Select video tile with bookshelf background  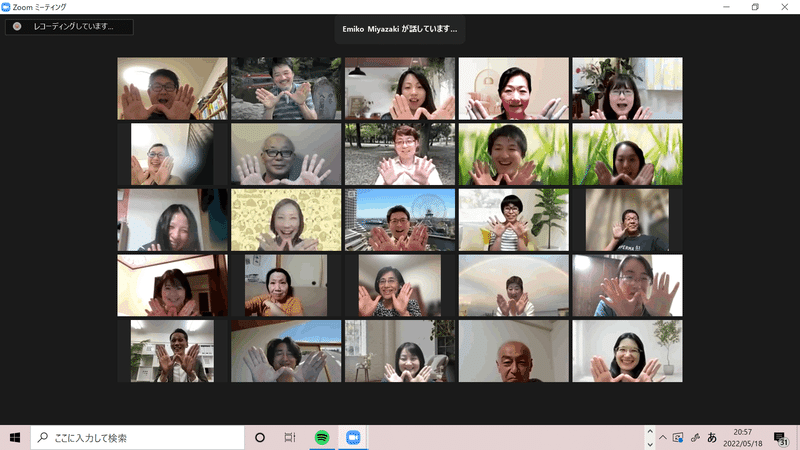click(172, 88)
